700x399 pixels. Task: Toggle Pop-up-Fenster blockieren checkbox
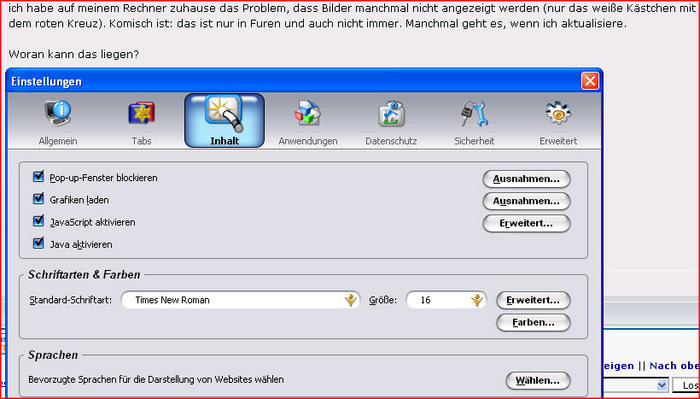click(38, 177)
